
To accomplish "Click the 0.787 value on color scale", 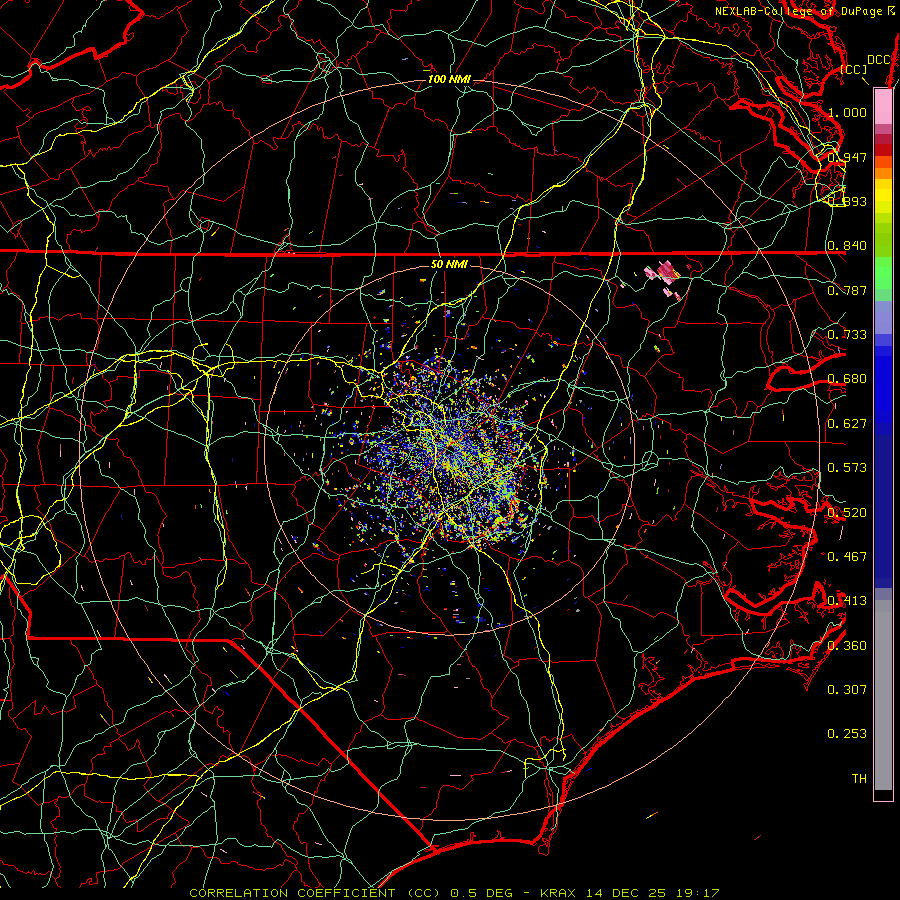I will 847,290.
